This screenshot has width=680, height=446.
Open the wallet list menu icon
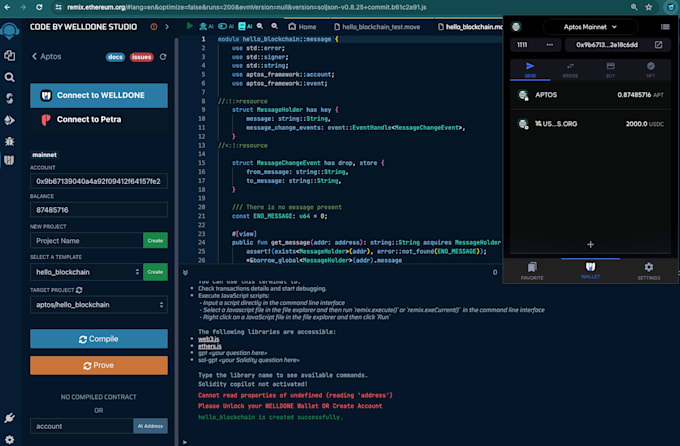pyautogui.click(x=665, y=27)
